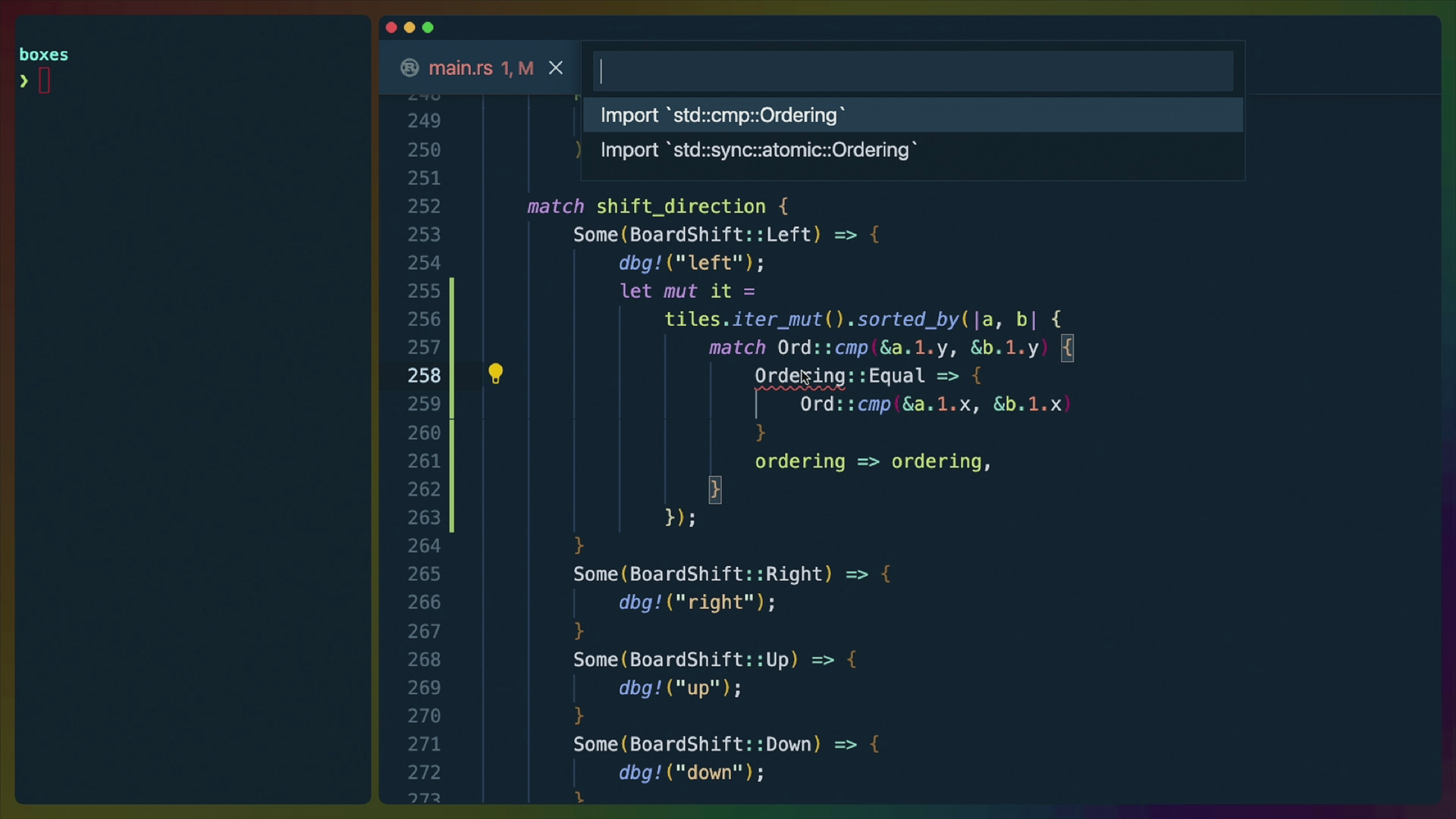
Task: Click "BoardShift::Right" on line 265
Action: [x=726, y=574]
